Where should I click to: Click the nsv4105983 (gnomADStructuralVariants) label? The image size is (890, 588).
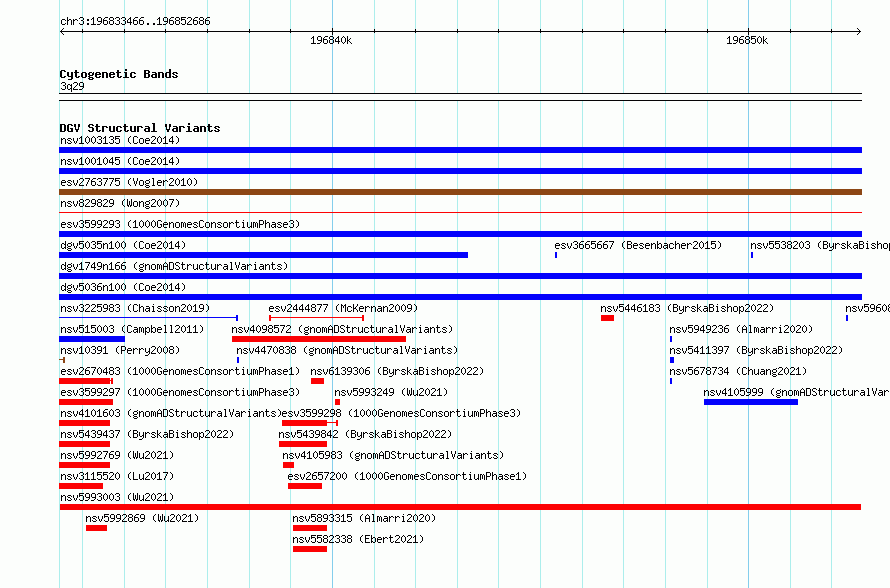click(x=393, y=455)
